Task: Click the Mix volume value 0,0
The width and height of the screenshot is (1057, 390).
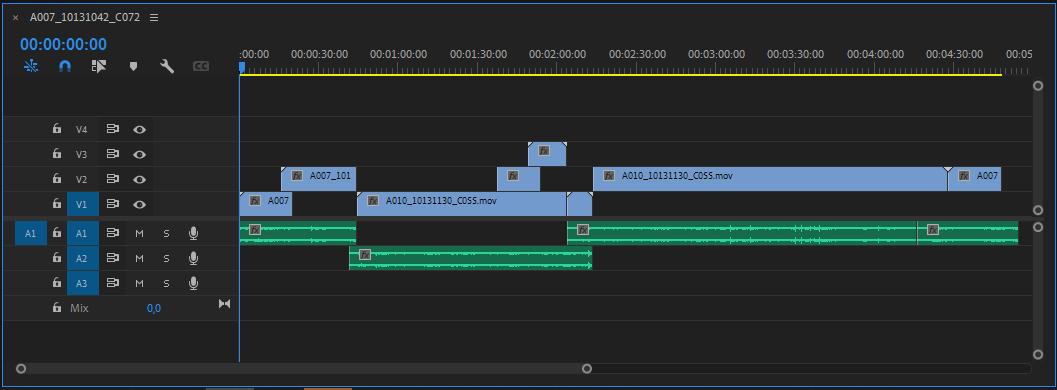Action: [x=154, y=308]
